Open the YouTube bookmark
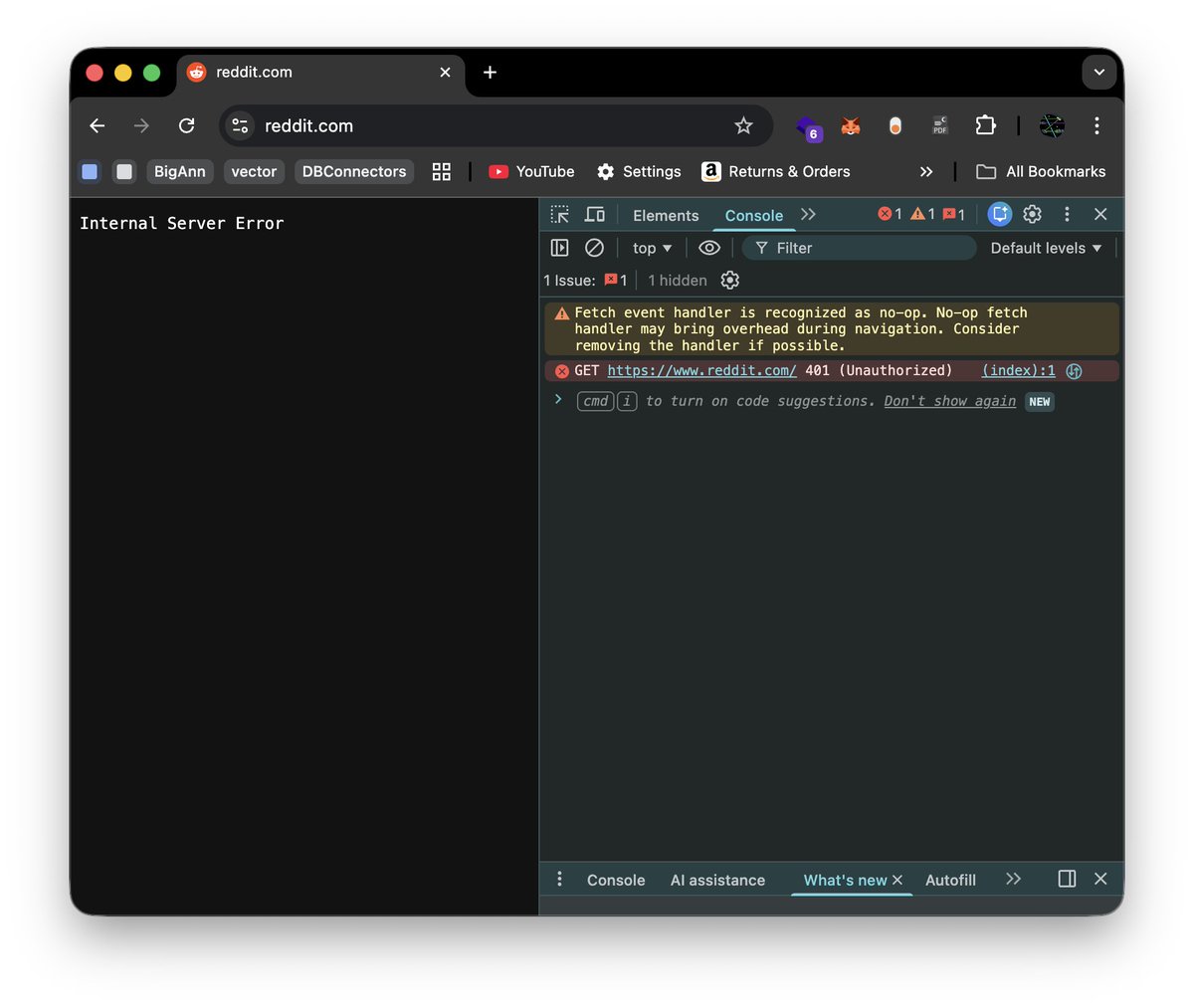The height and width of the screenshot is (1008, 1194). pyautogui.click(x=531, y=171)
